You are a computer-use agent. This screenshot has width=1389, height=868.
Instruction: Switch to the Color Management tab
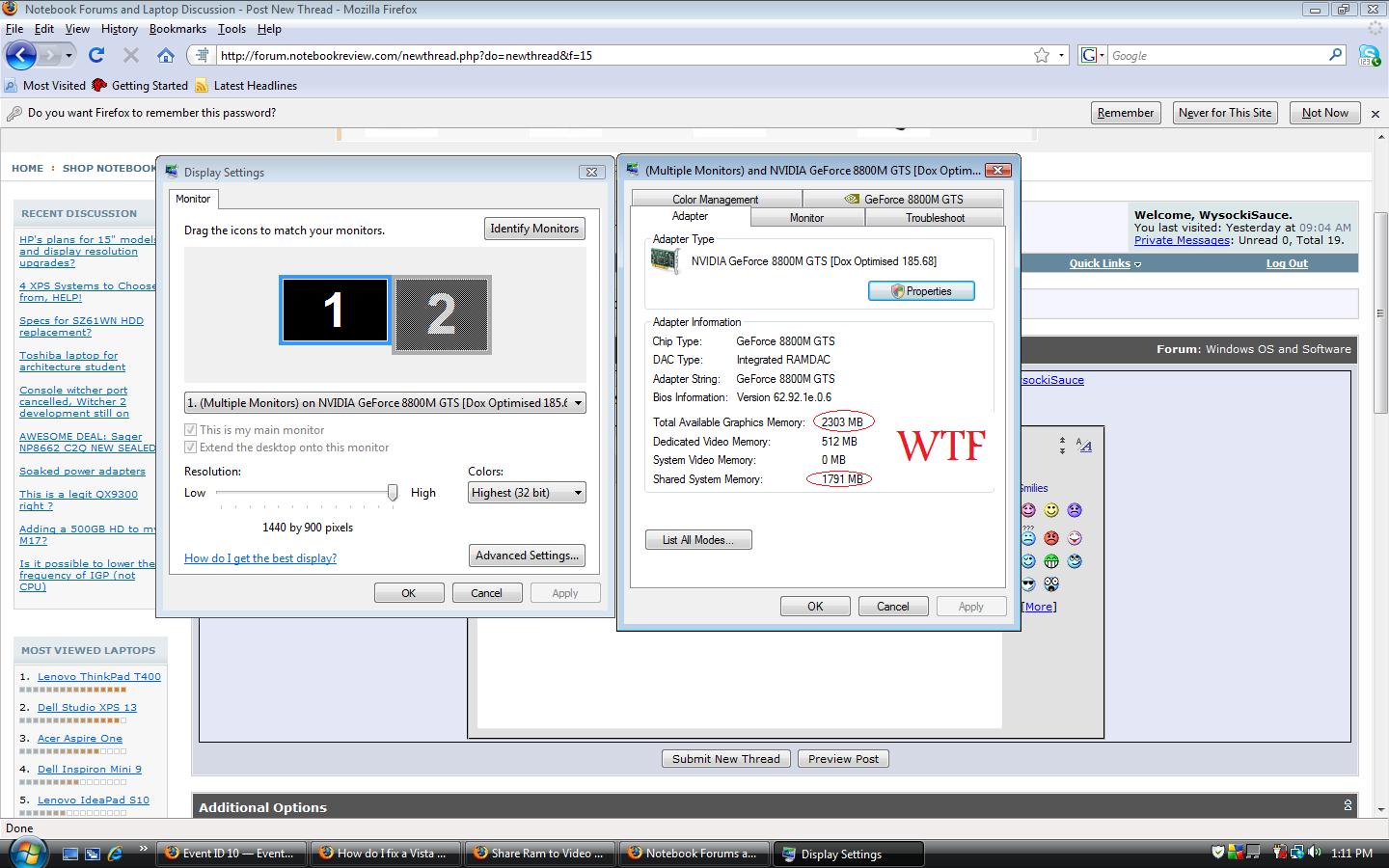(x=716, y=200)
